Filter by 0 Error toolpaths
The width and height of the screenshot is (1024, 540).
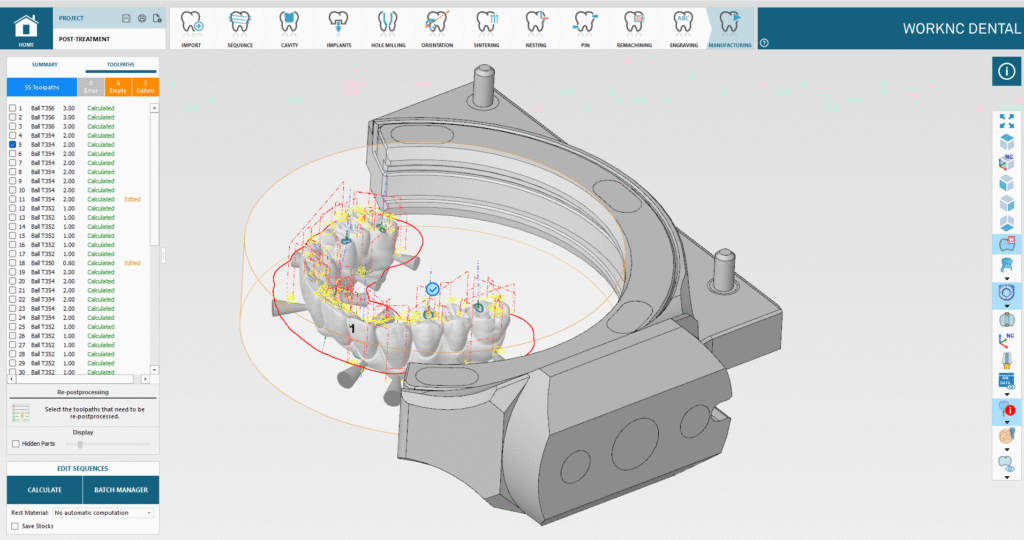(x=91, y=87)
